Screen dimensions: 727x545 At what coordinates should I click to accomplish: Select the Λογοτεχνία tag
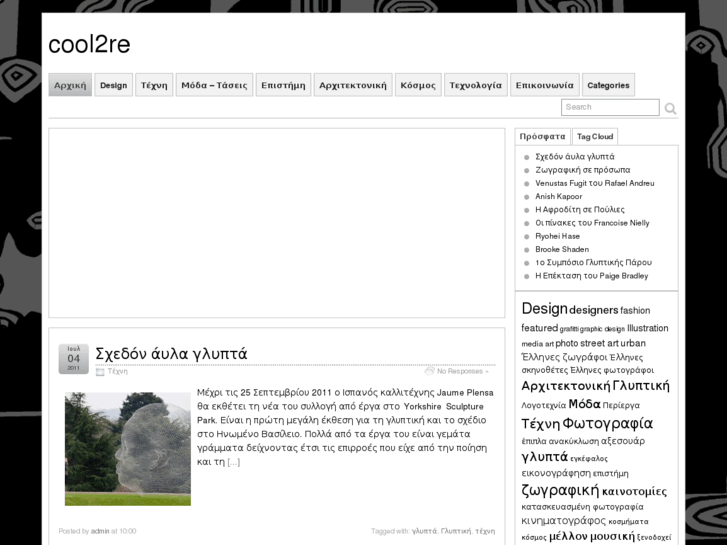544,405
